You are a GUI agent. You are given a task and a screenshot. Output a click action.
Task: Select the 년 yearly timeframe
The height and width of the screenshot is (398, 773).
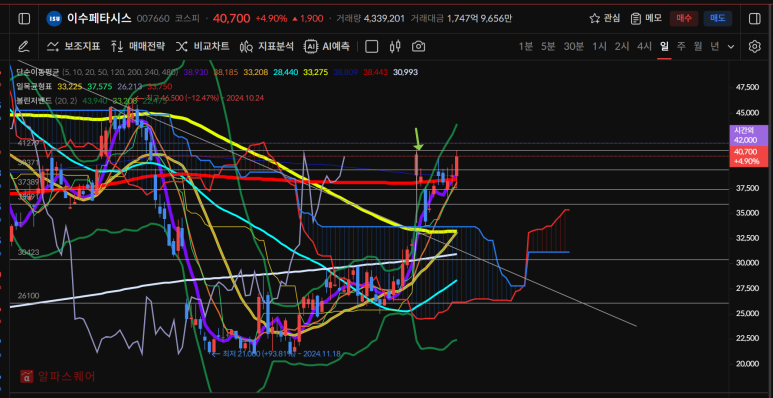pos(714,46)
